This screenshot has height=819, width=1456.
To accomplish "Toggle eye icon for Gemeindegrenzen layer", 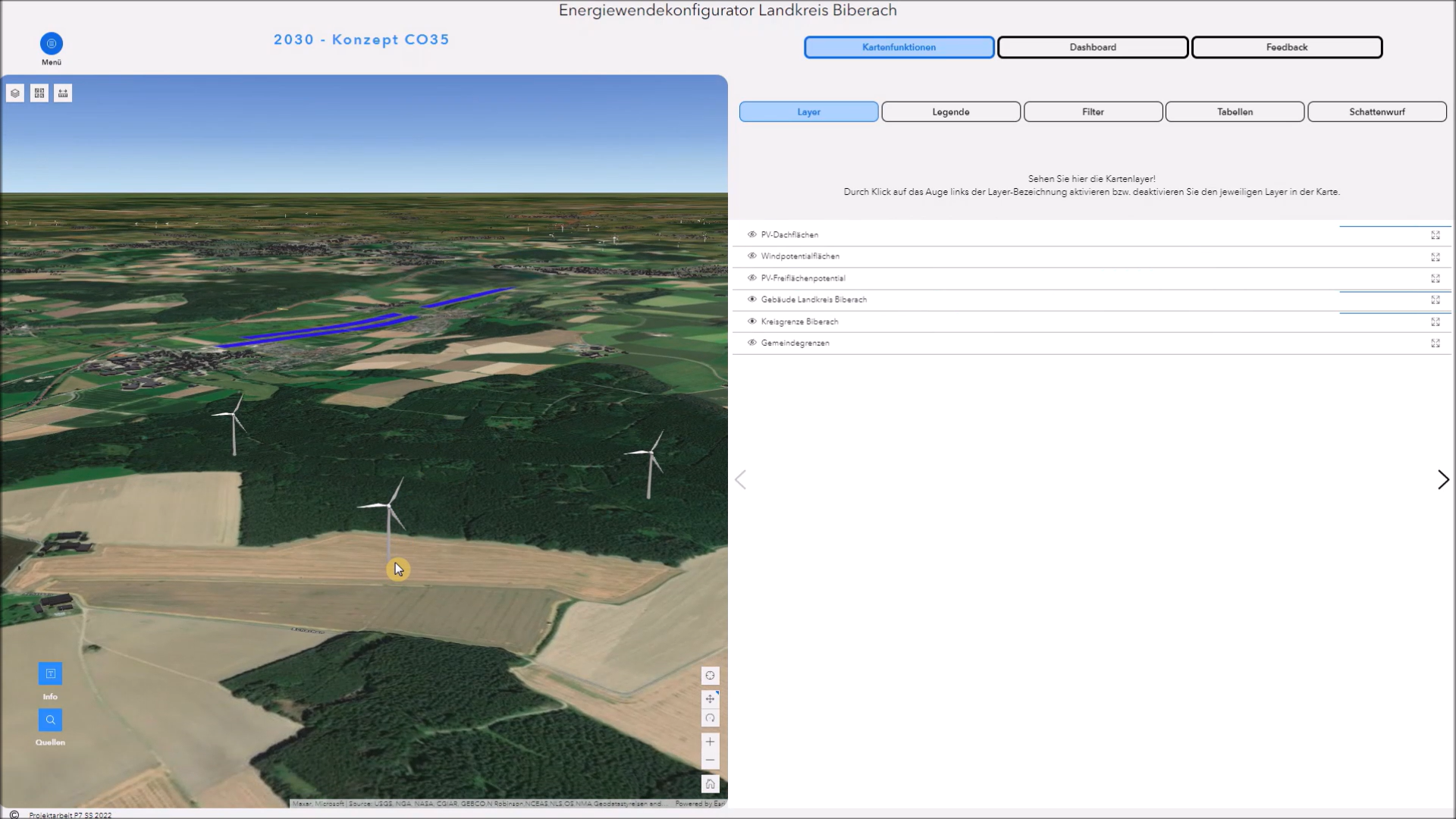I will point(752,343).
